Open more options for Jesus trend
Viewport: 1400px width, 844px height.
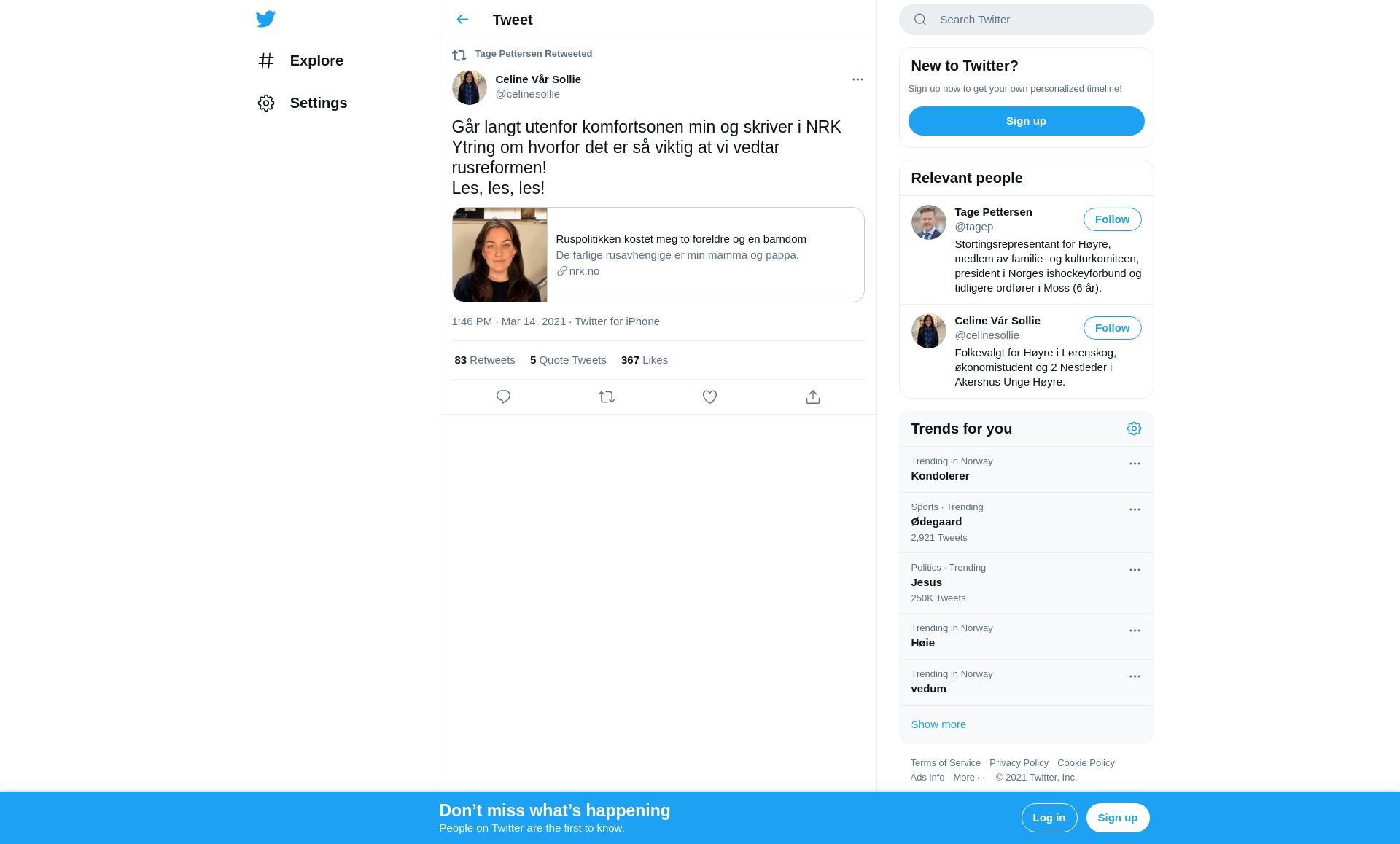pyautogui.click(x=1135, y=570)
